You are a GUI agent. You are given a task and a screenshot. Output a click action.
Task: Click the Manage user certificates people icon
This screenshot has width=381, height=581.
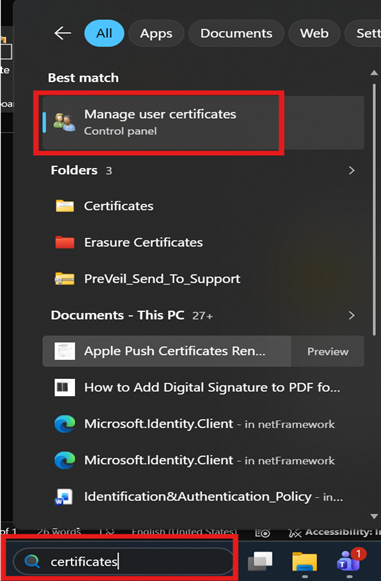click(x=64, y=123)
